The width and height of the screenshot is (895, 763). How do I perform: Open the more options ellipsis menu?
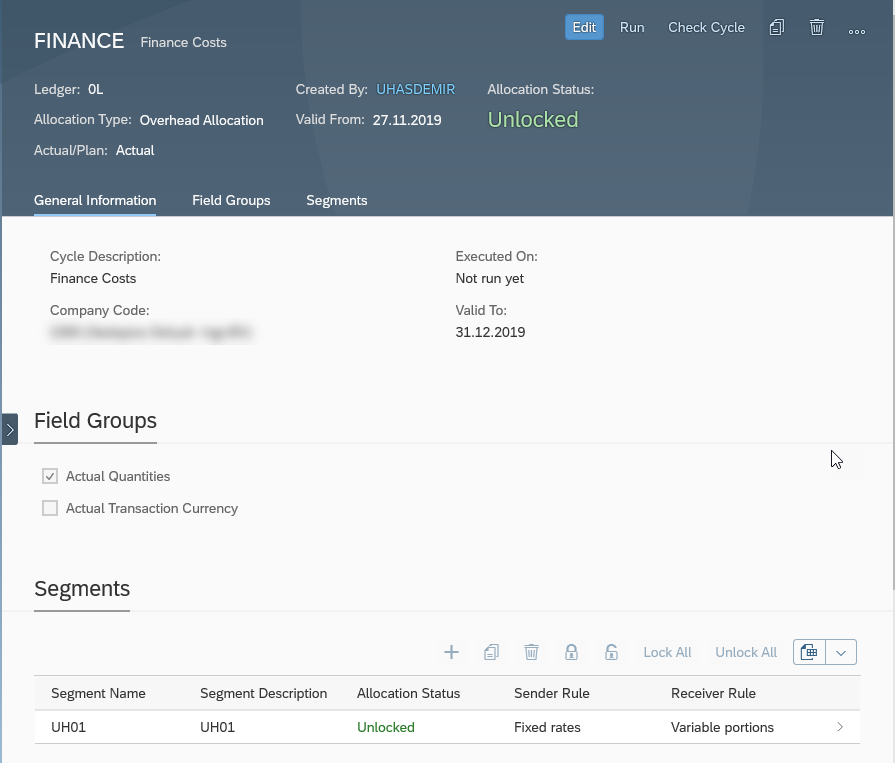point(856,30)
